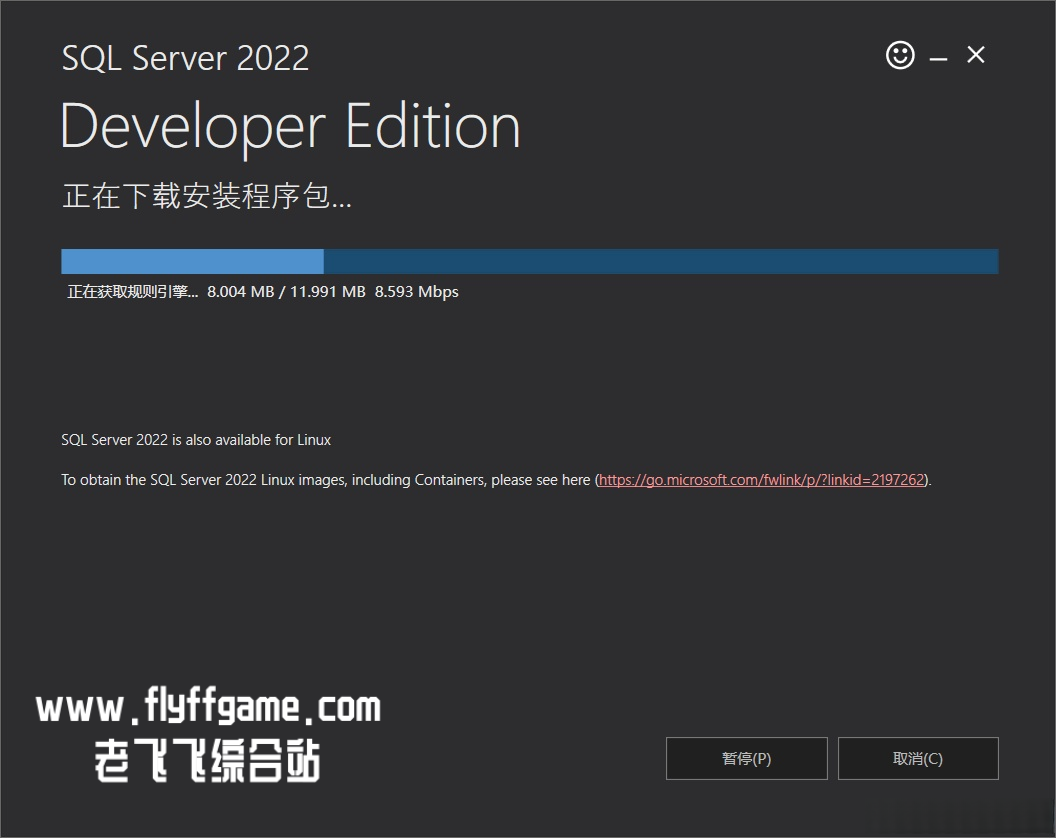
Task: Click the smiley feedback icon
Action: point(900,55)
